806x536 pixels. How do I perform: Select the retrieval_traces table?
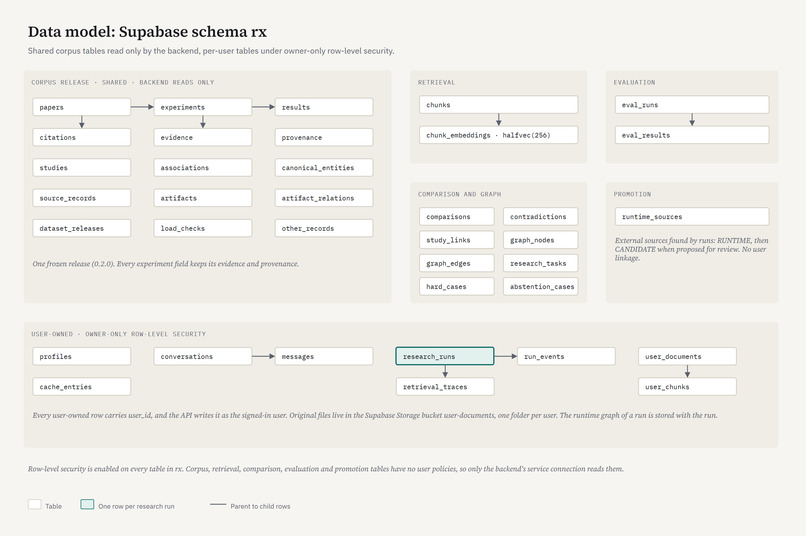(445, 386)
